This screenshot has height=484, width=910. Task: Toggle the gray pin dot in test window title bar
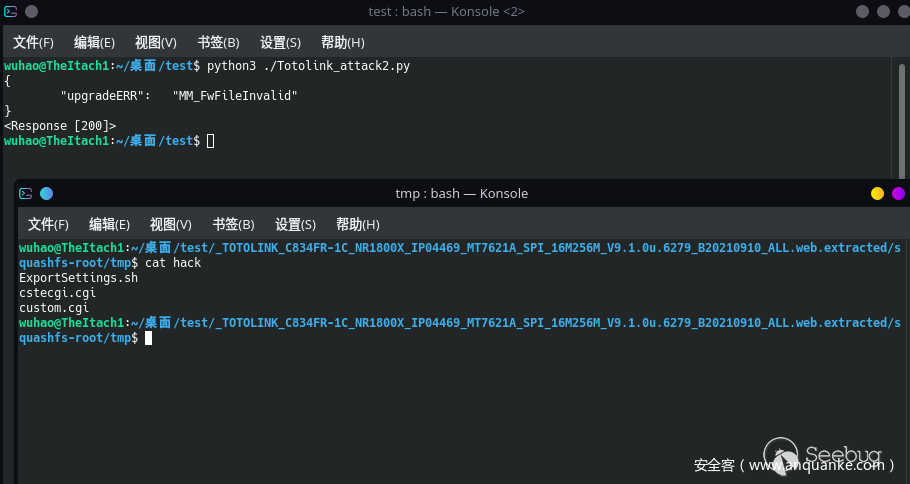click(31, 12)
